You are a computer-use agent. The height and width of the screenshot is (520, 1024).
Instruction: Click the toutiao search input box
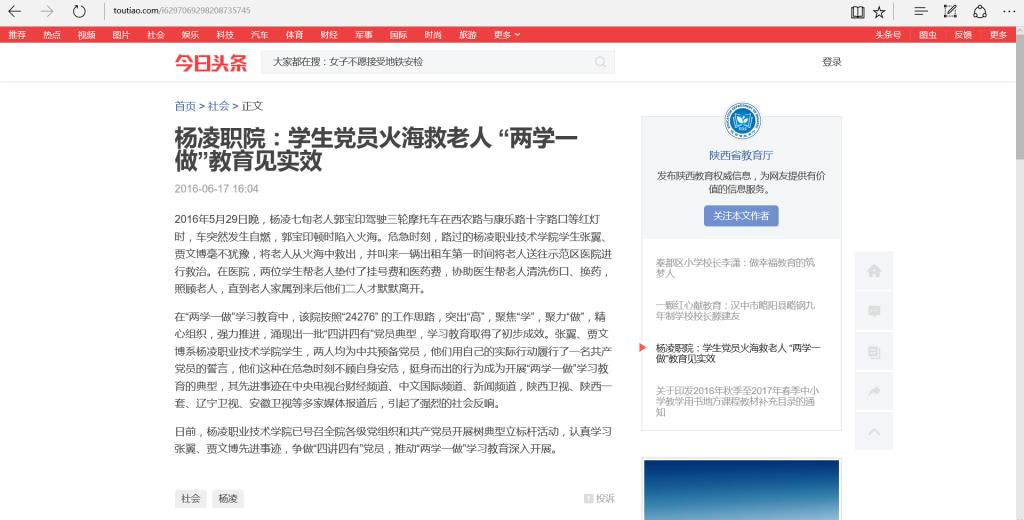(430, 62)
